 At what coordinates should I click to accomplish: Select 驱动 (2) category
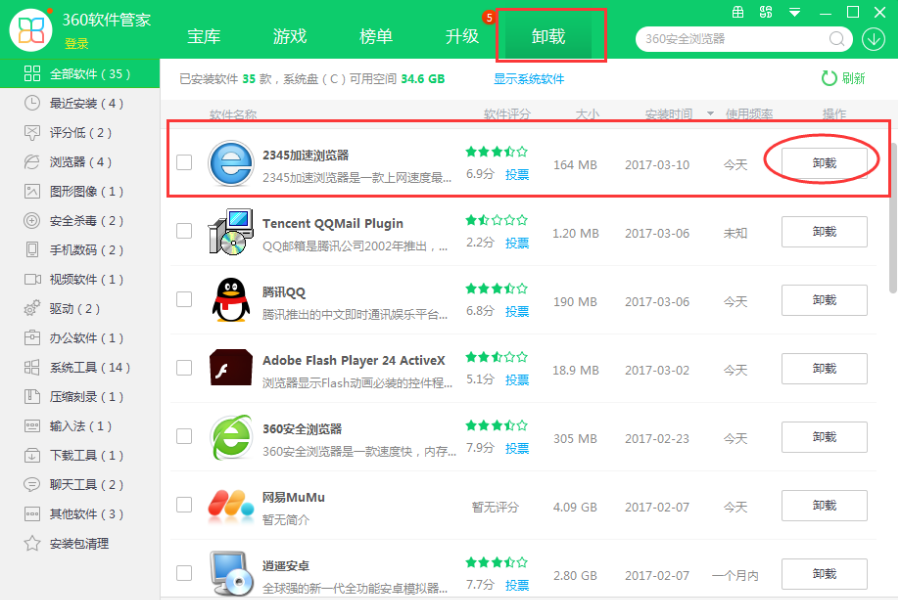click(x=80, y=309)
